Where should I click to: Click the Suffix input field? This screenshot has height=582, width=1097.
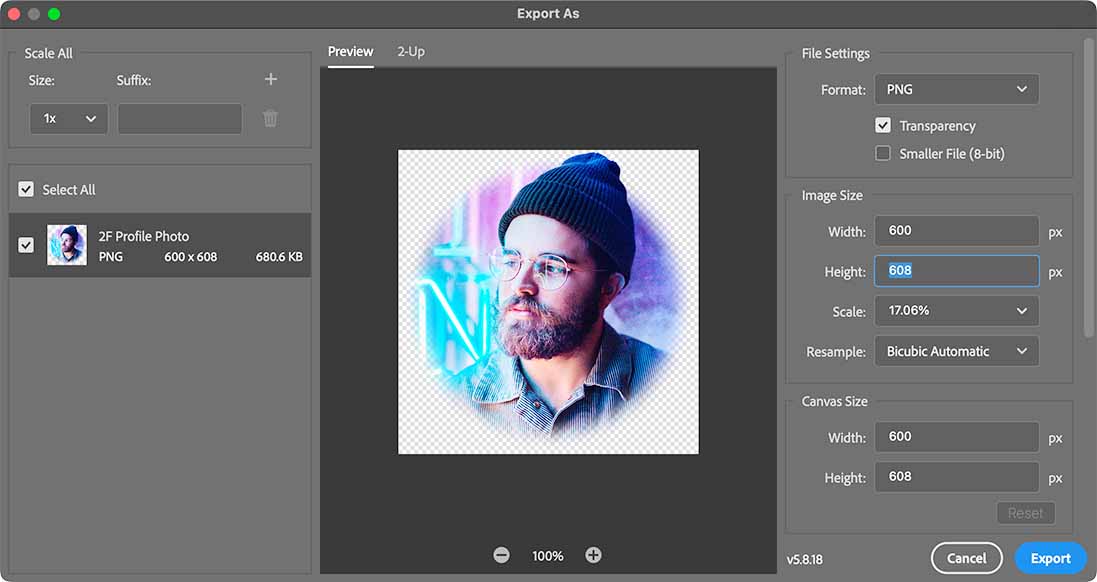[x=179, y=118]
